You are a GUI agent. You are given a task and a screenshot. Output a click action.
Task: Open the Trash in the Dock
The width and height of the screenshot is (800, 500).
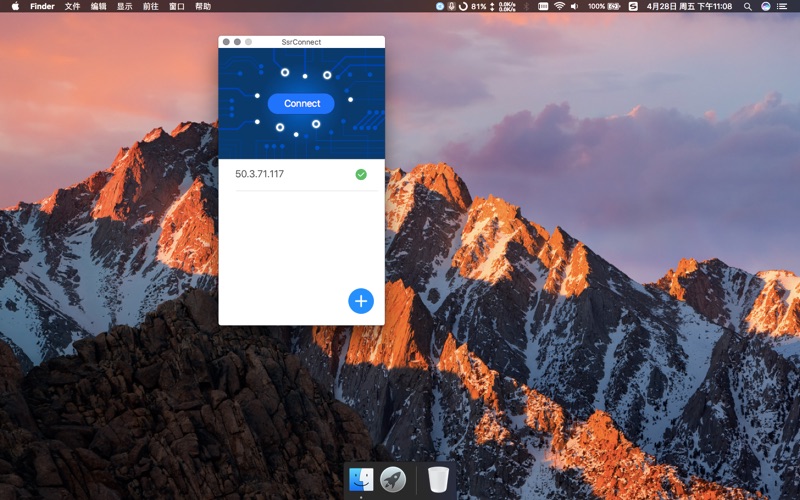coord(438,480)
